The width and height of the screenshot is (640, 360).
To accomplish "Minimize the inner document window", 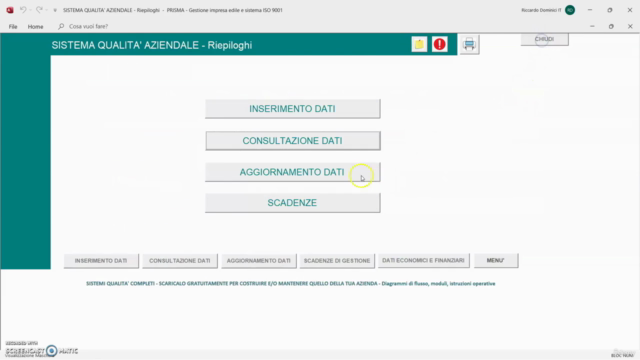I will point(592,26).
